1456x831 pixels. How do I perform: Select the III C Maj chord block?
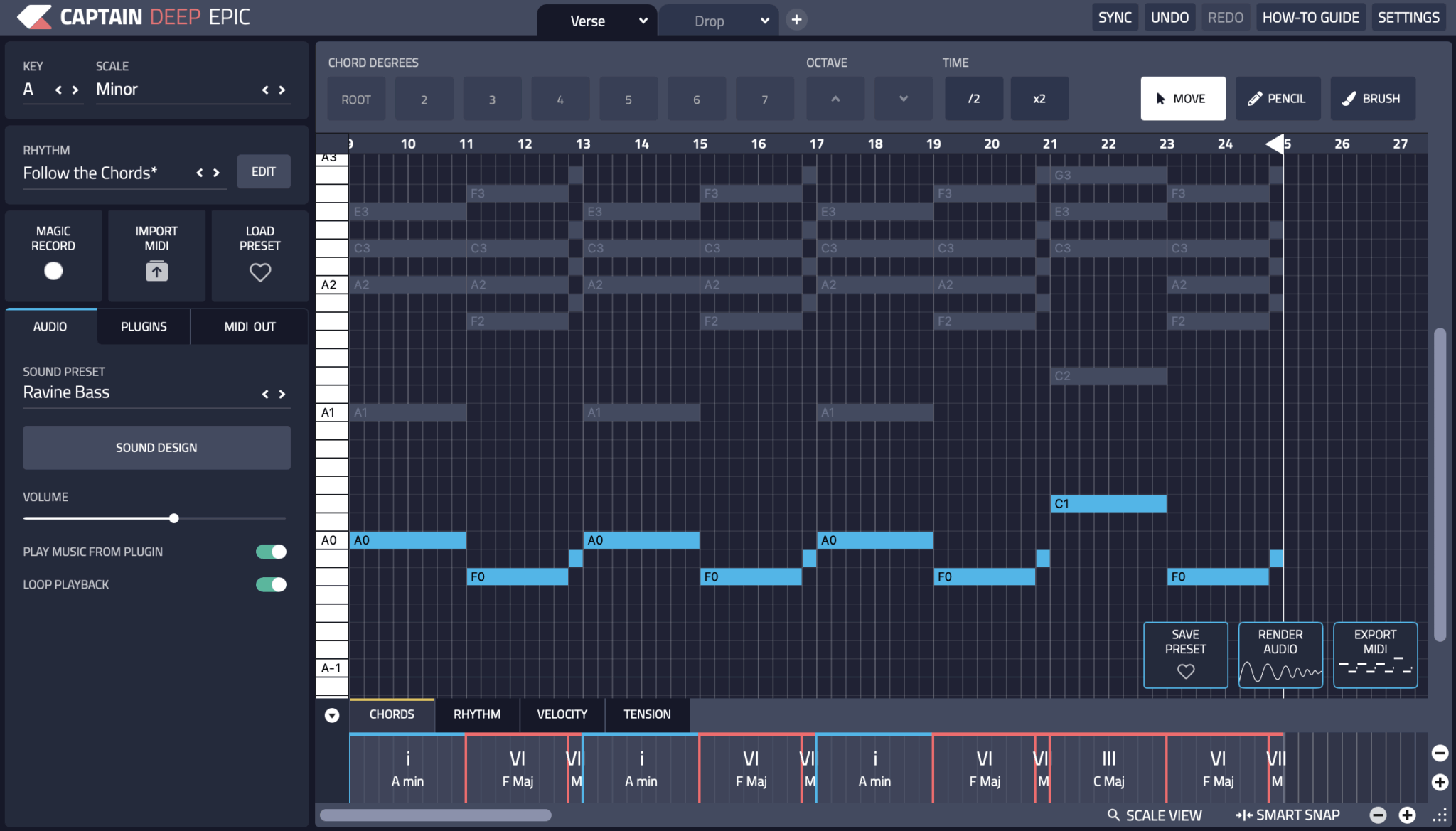[1108, 769]
